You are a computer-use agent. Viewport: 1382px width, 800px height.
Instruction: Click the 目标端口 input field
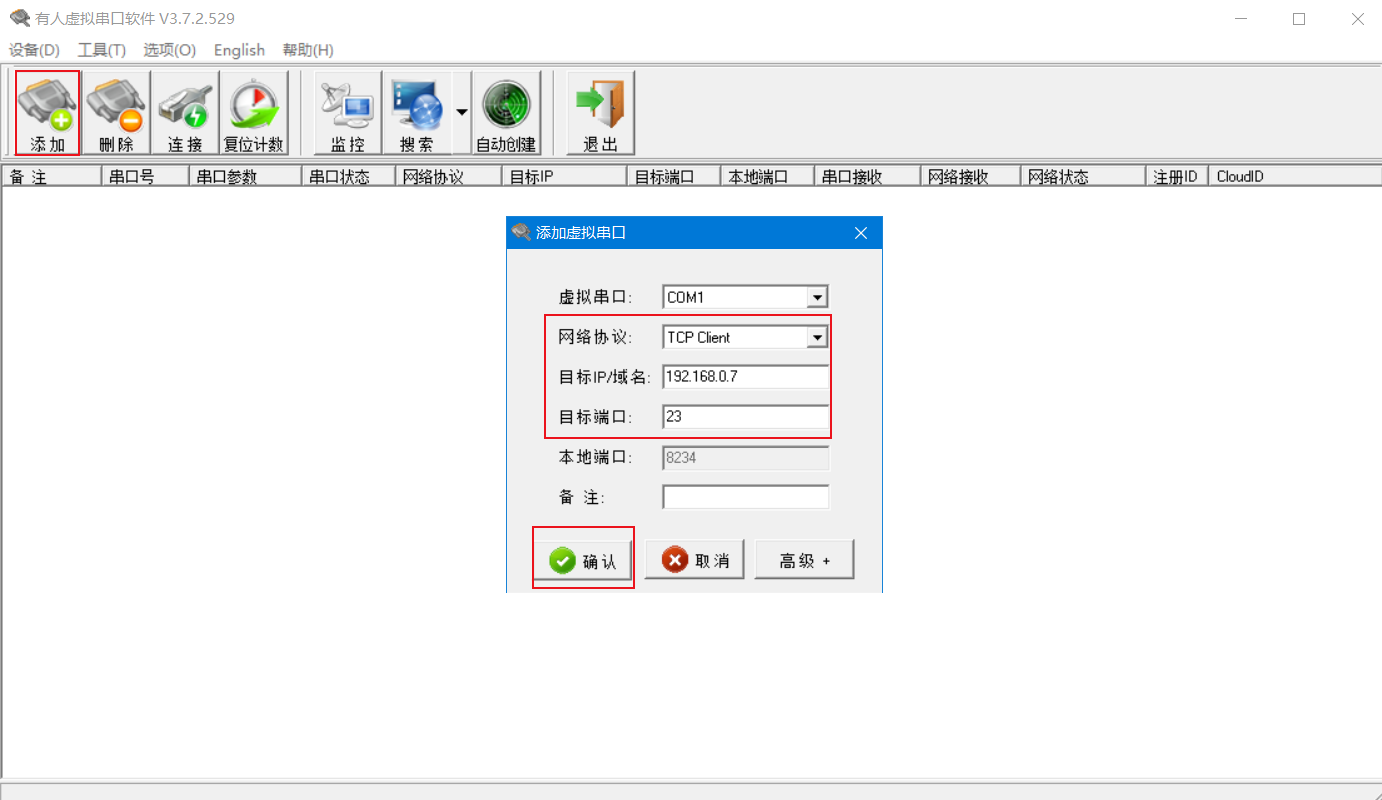745,417
